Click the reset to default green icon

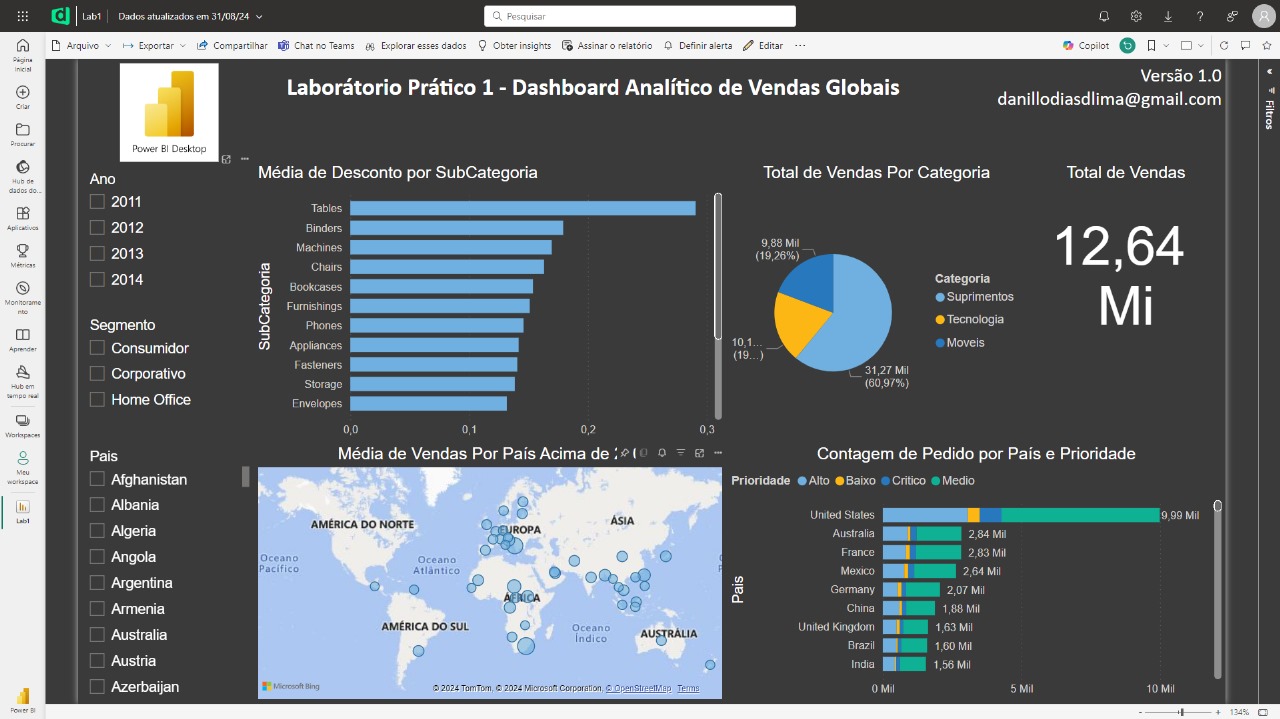coord(1127,45)
